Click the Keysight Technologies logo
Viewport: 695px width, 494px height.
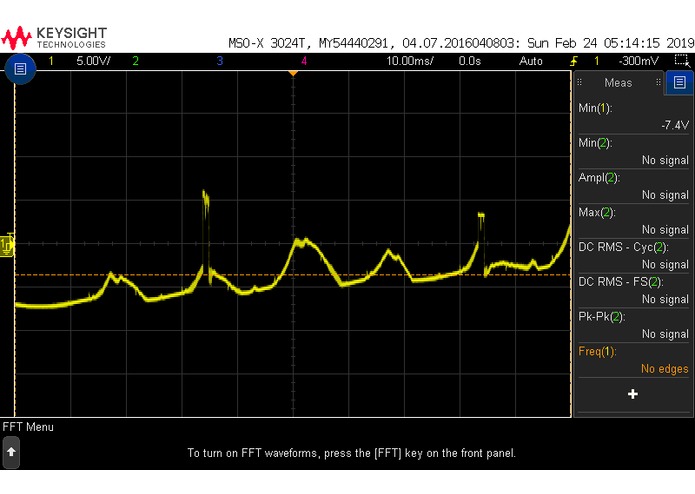click(54, 38)
